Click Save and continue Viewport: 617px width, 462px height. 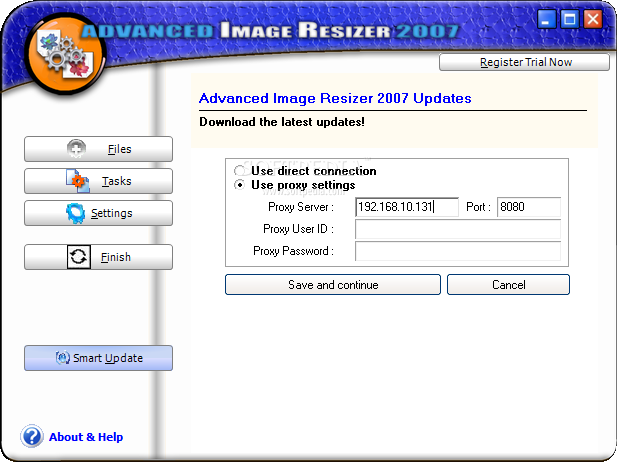333,285
